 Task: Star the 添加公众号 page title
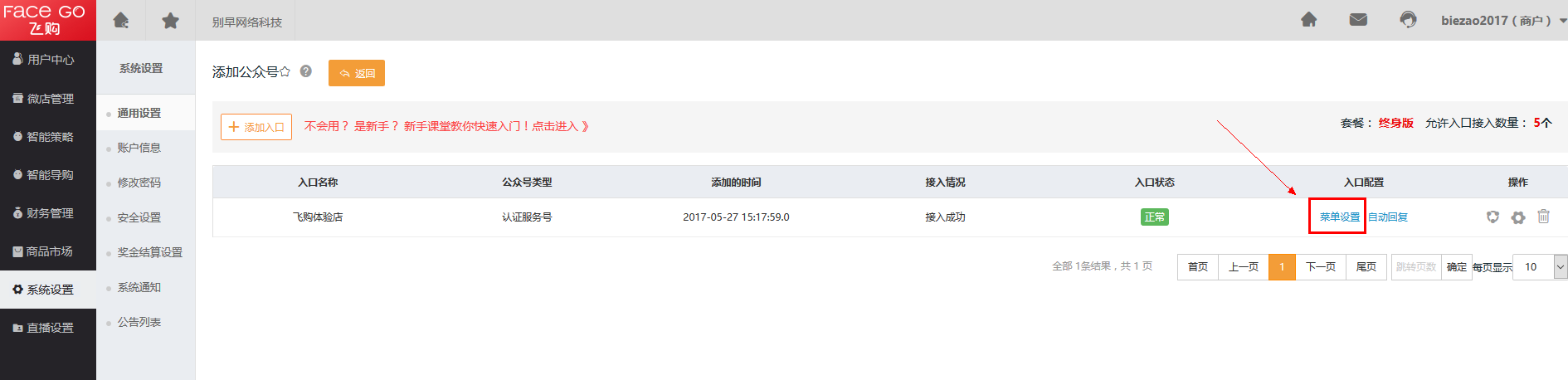285,71
